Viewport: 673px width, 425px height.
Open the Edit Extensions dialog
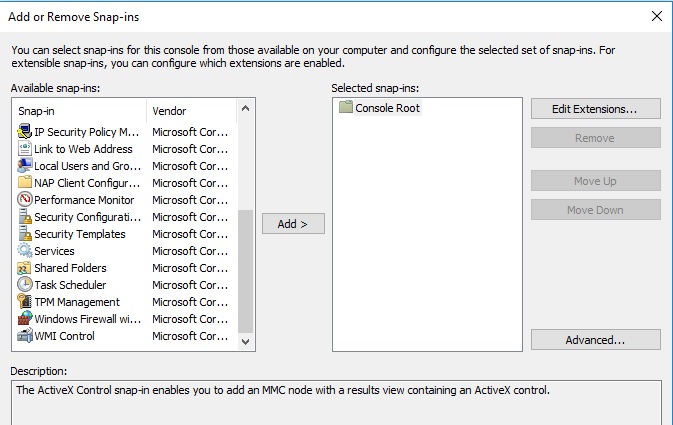pyautogui.click(x=595, y=108)
